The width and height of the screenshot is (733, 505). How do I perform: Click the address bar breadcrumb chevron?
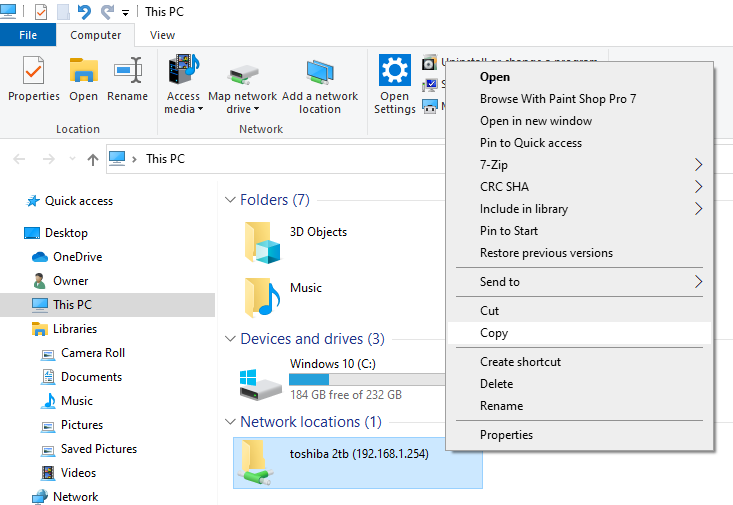point(134,159)
